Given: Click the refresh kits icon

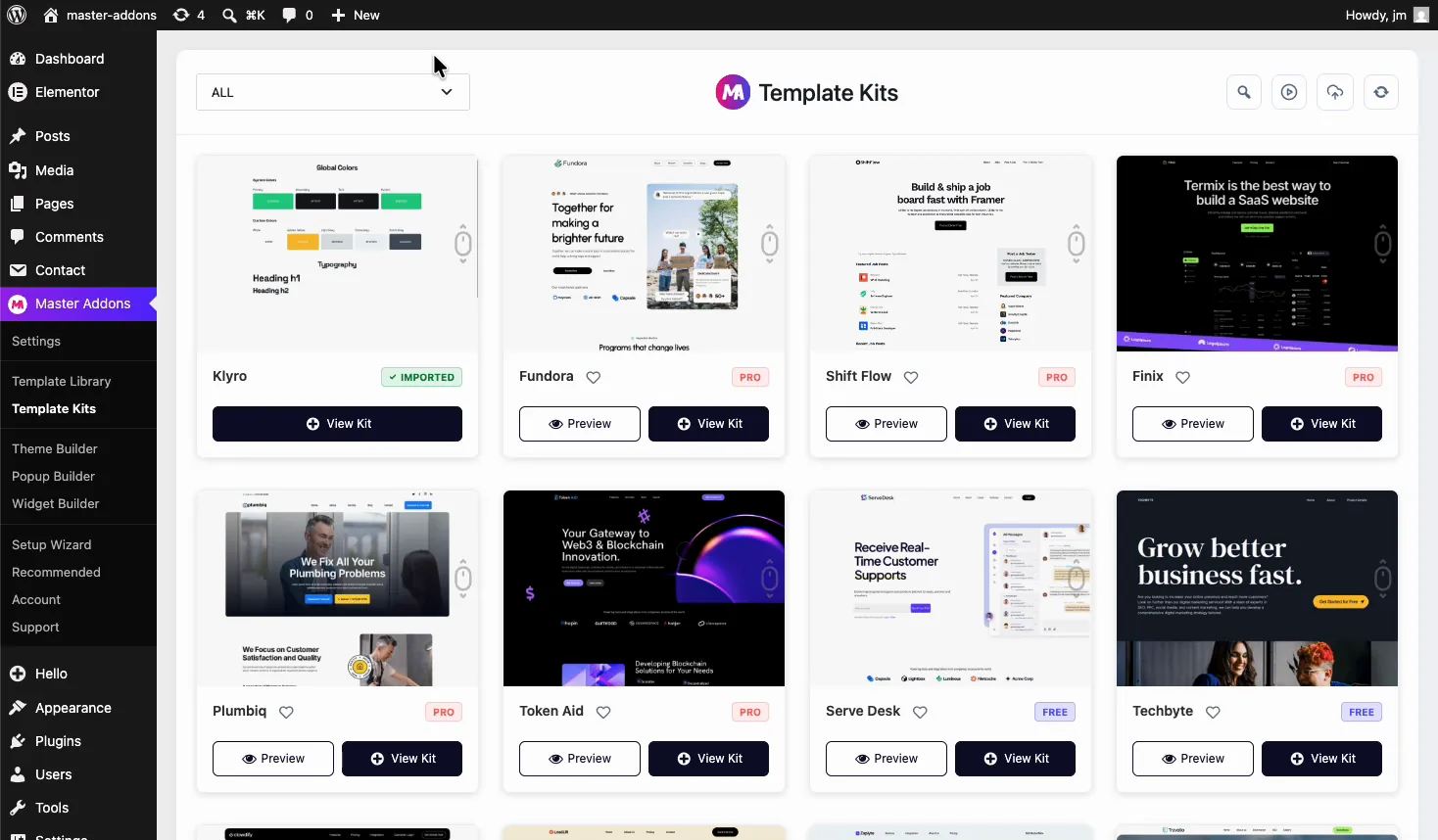Looking at the screenshot, I should (x=1381, y=92).
